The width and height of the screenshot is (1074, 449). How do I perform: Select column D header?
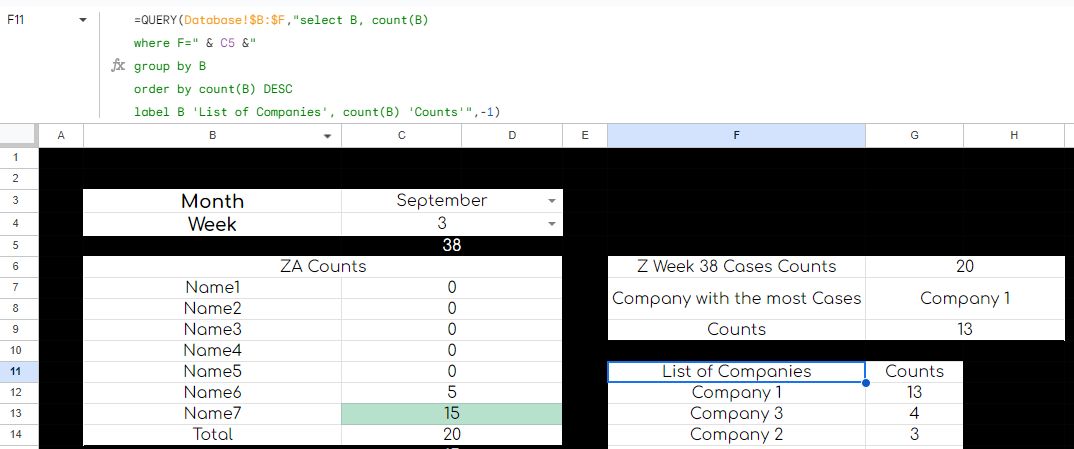tap(512, 136)
